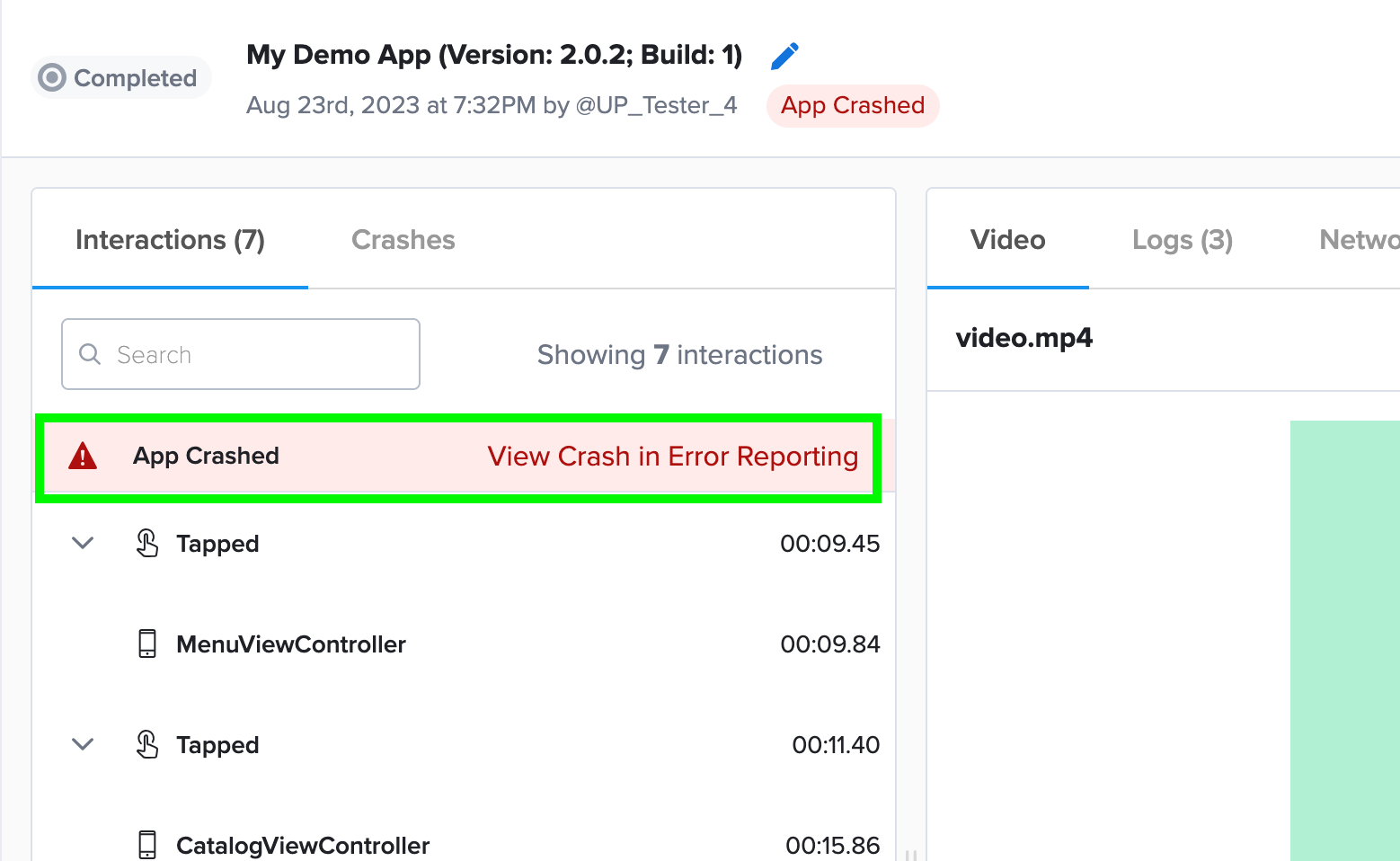1400x861 pixels.
Task: Collapse the second Tapped interaction
Action: point(82,744)
